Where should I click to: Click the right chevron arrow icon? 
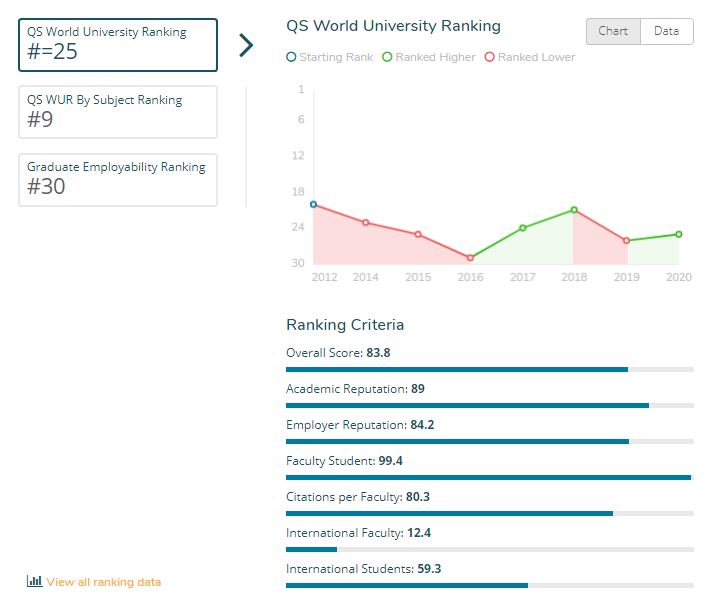click(x=246, y=45)
